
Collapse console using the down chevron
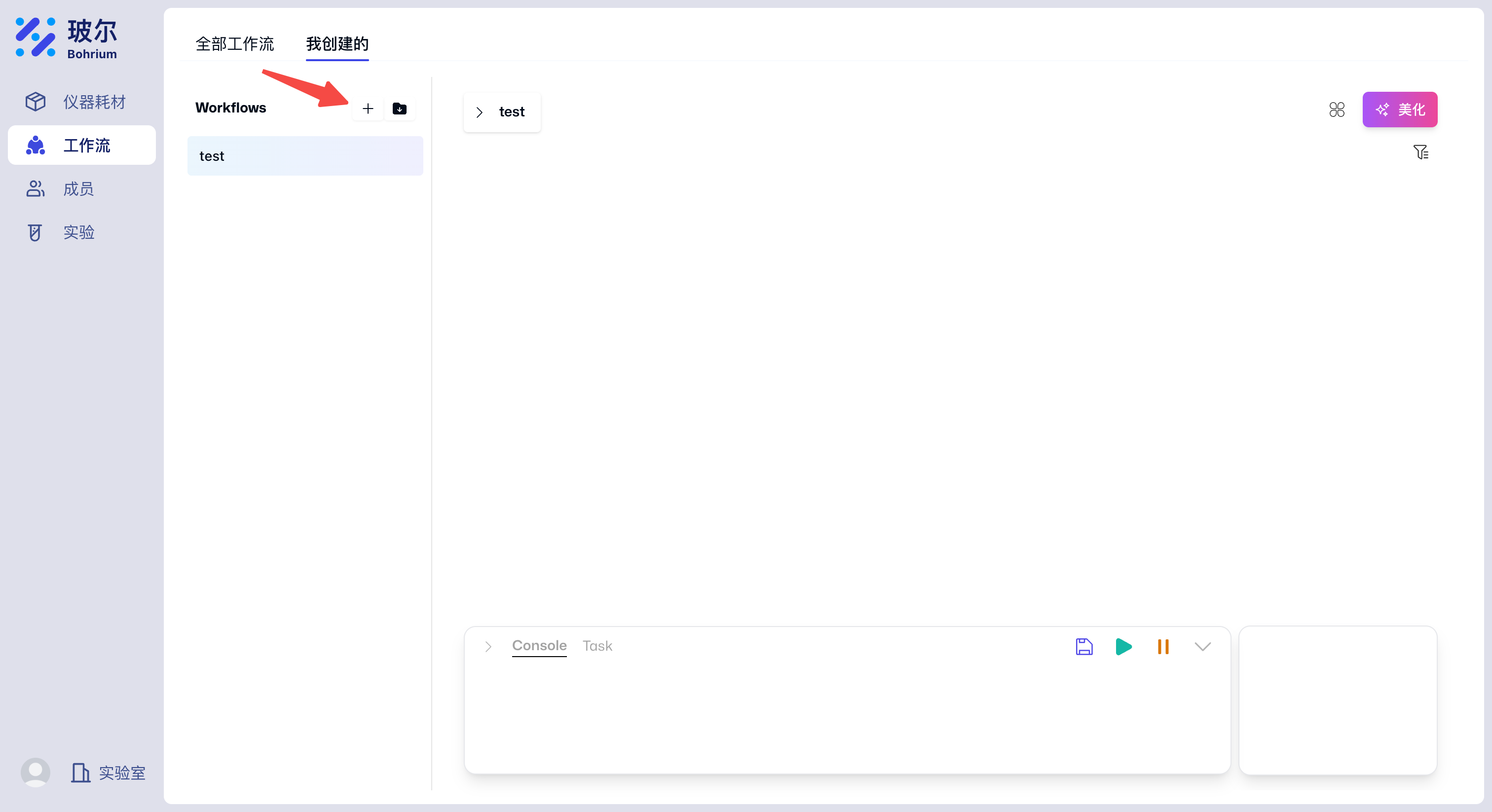coord(1202,646)
